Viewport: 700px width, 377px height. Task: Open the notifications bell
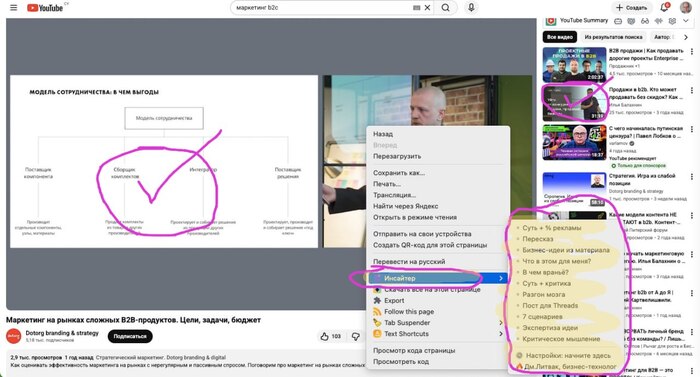[664, 8]
